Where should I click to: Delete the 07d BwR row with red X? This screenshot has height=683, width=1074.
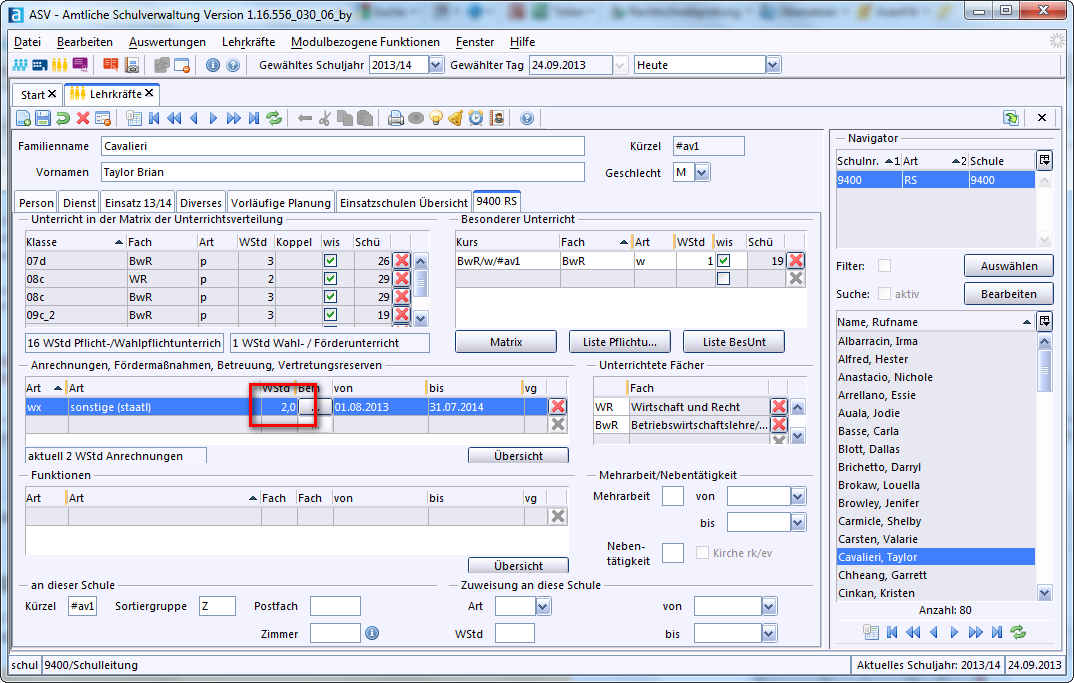click(x=402, y=260)
